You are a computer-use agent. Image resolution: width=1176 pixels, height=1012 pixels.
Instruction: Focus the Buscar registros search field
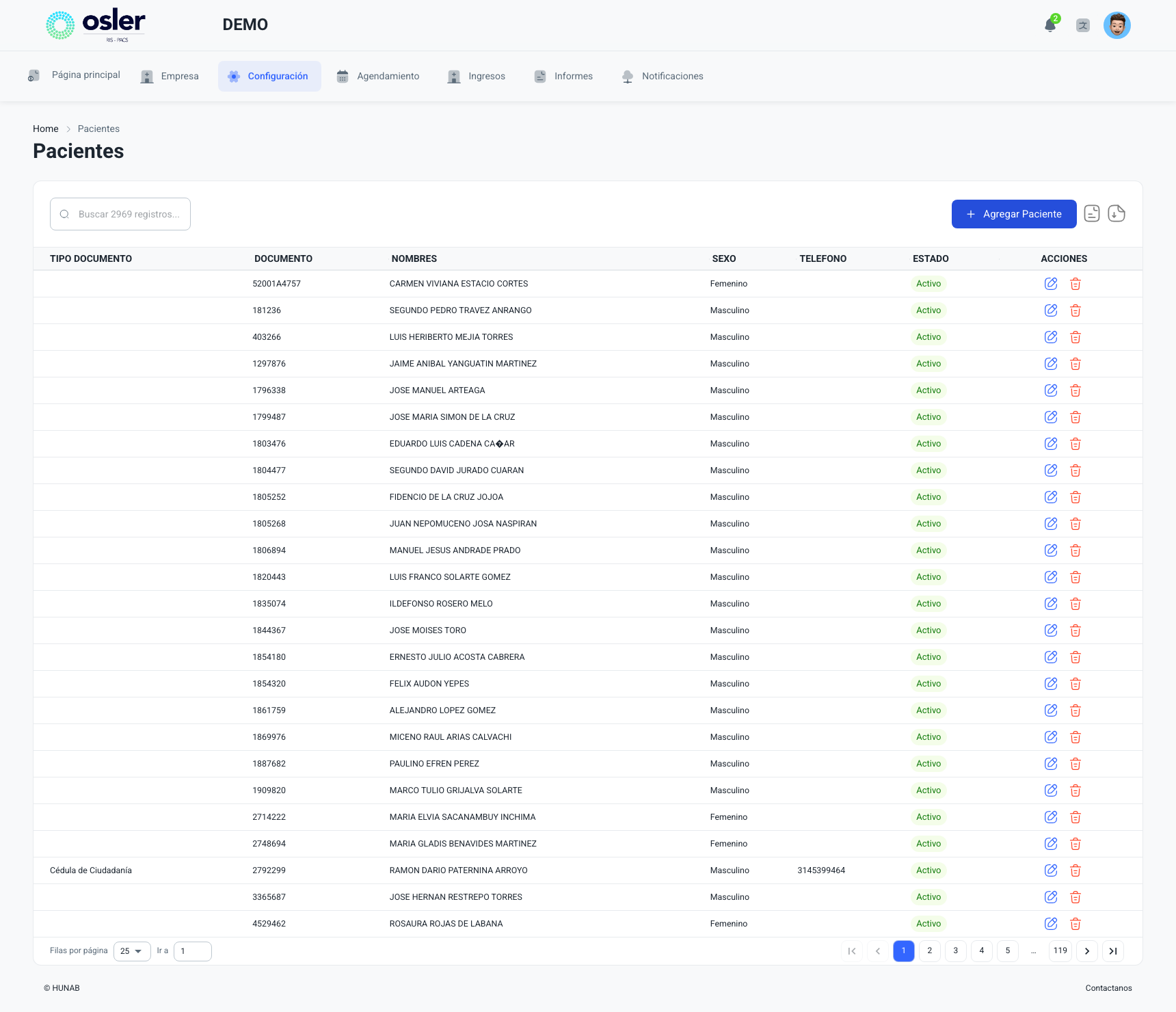[120, 214]
